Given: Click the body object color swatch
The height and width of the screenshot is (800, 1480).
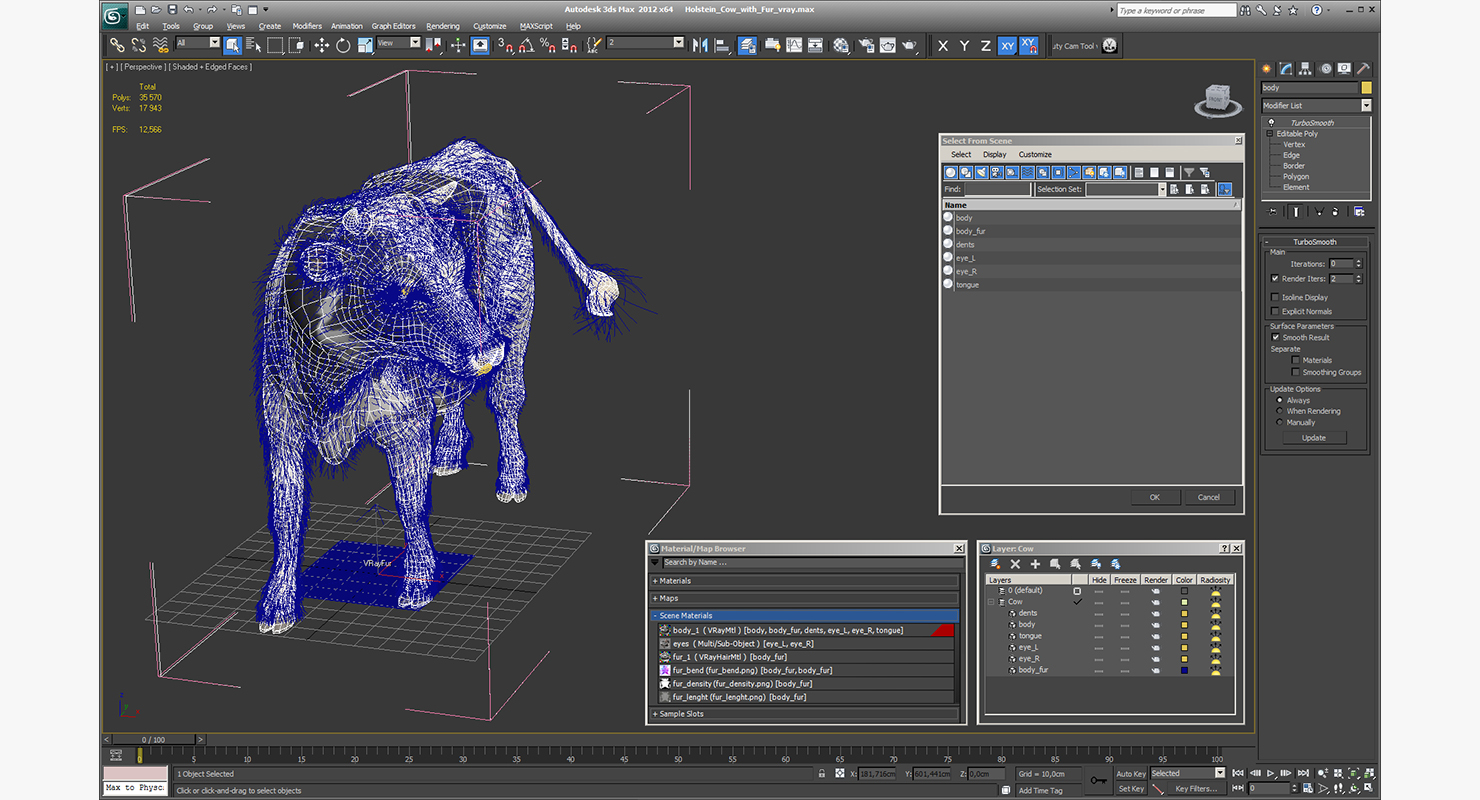Looking at the screenshot, I should coord(1367,88).
